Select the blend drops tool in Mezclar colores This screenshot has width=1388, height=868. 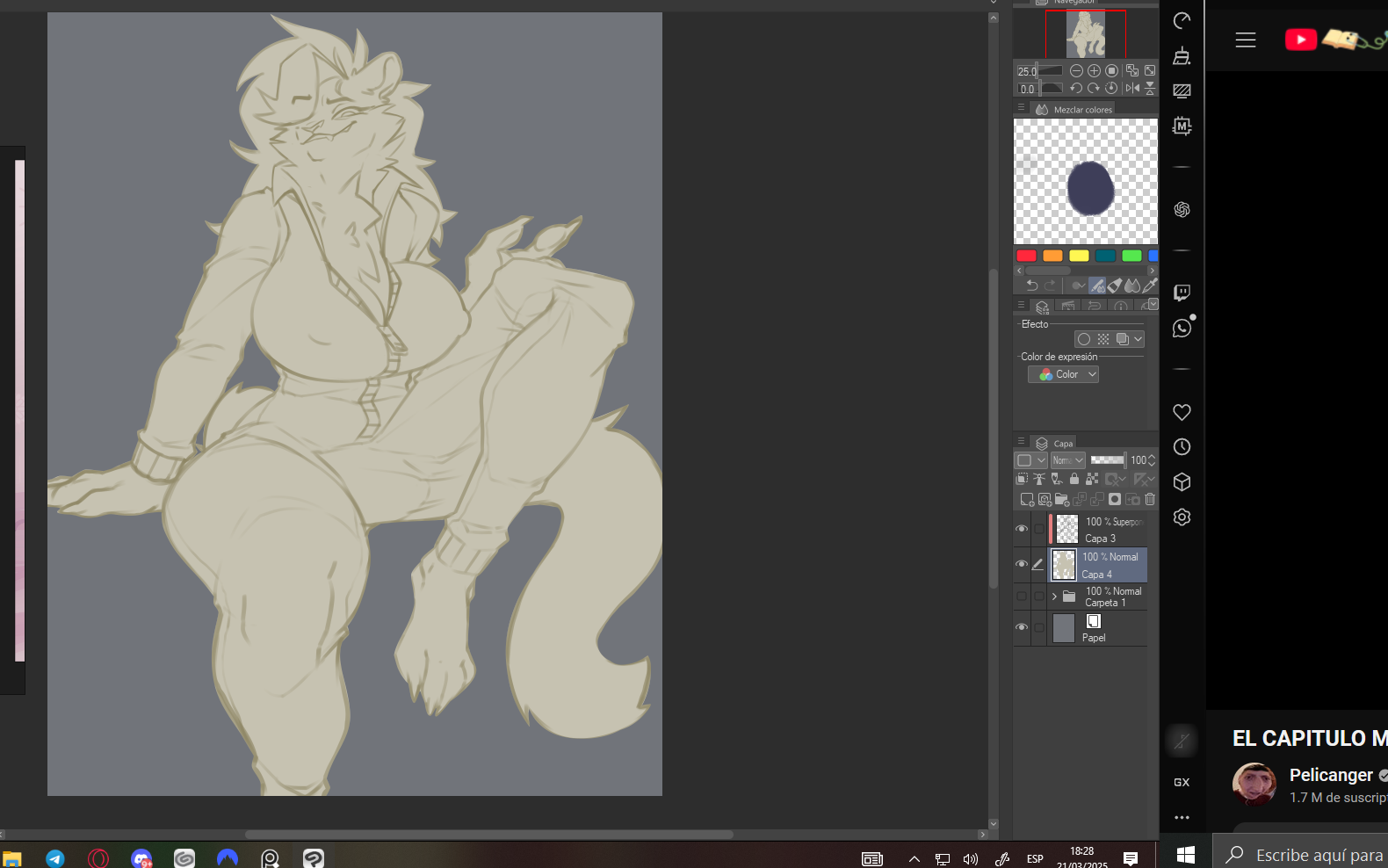pos(1132,286)
